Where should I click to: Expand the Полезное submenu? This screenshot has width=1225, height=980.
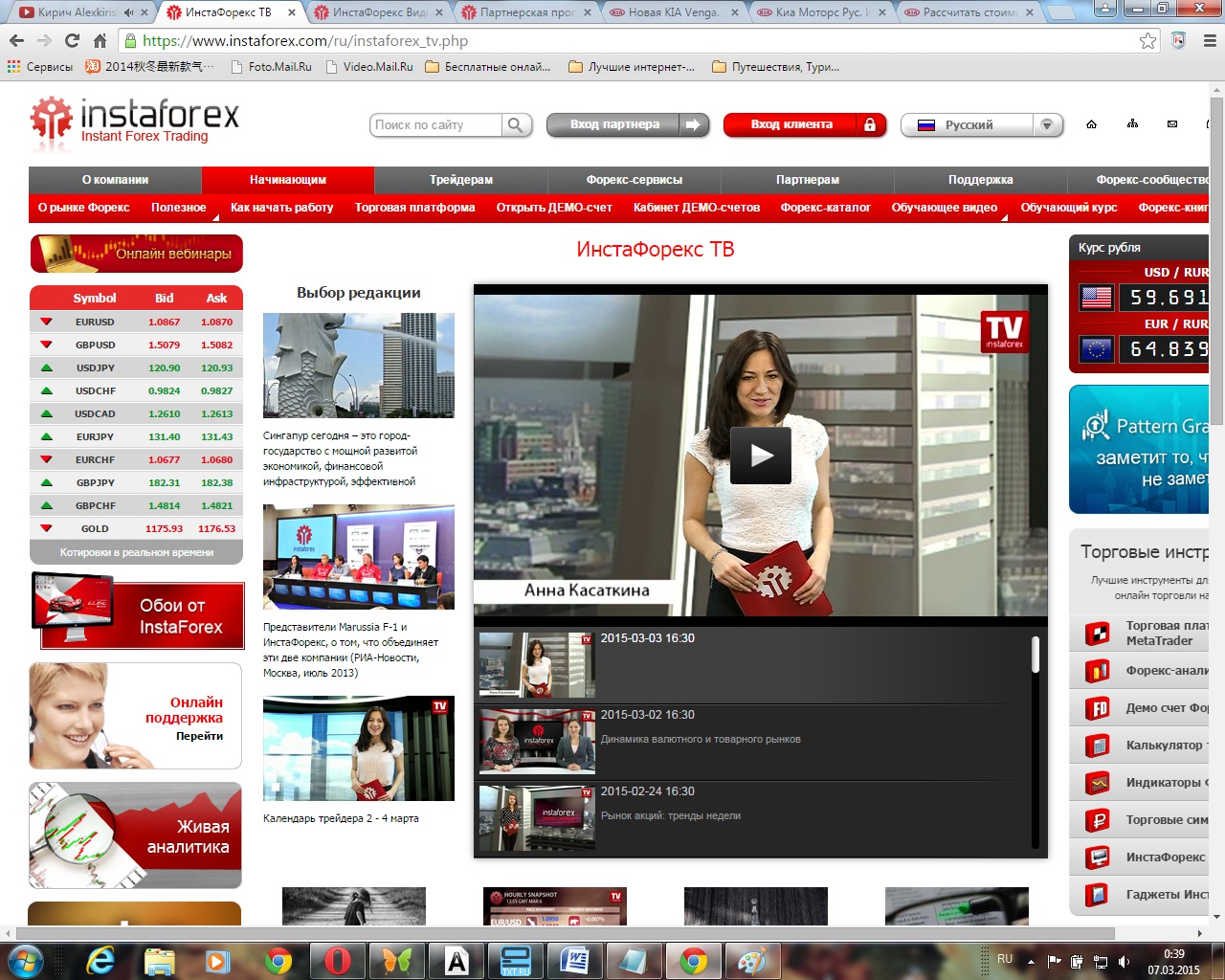tap(179, 208)
